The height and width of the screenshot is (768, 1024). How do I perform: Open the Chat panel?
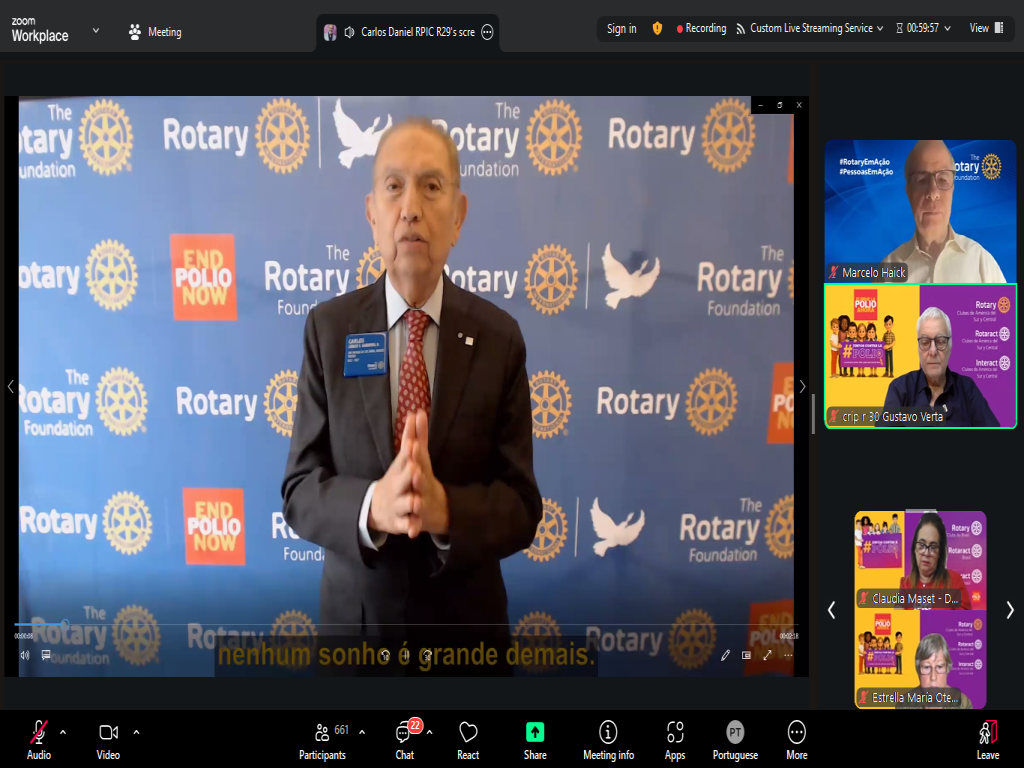coord(405,738)
